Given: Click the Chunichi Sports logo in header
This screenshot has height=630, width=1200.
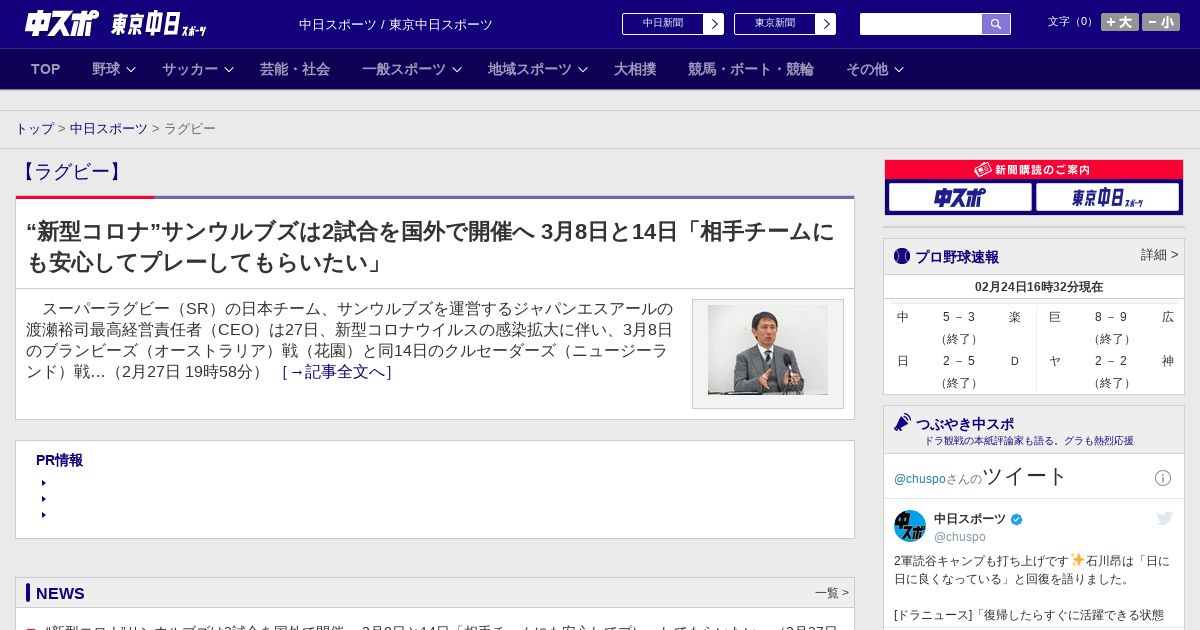Looking at the screenshot, I should coord(62,23).
